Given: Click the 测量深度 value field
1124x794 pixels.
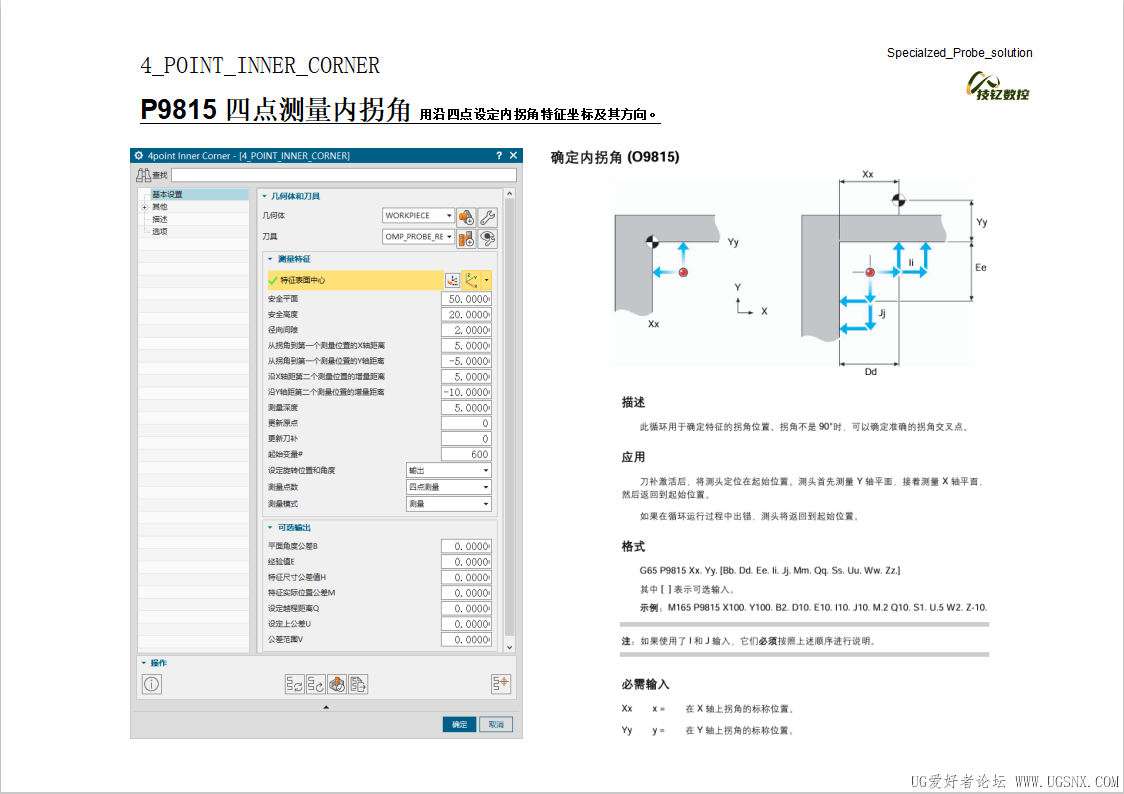Looking at the screenshot, I should pos(467,408).
